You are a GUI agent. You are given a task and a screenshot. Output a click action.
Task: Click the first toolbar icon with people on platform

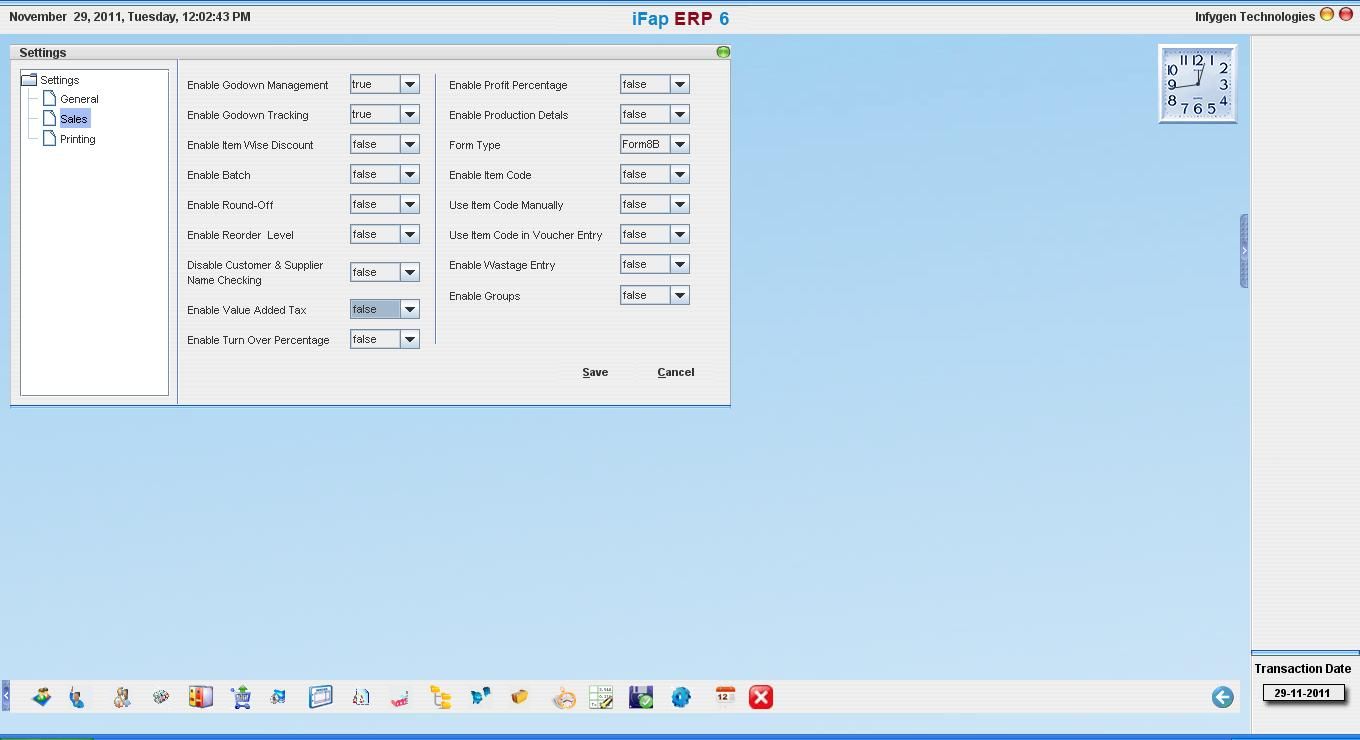pyautogui.click(x=41, y=697)
